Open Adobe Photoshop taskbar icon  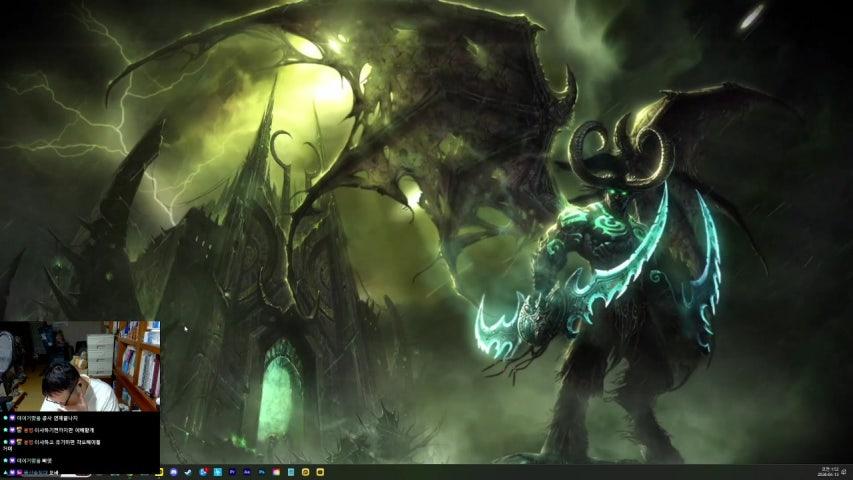(x=261, y=471)
